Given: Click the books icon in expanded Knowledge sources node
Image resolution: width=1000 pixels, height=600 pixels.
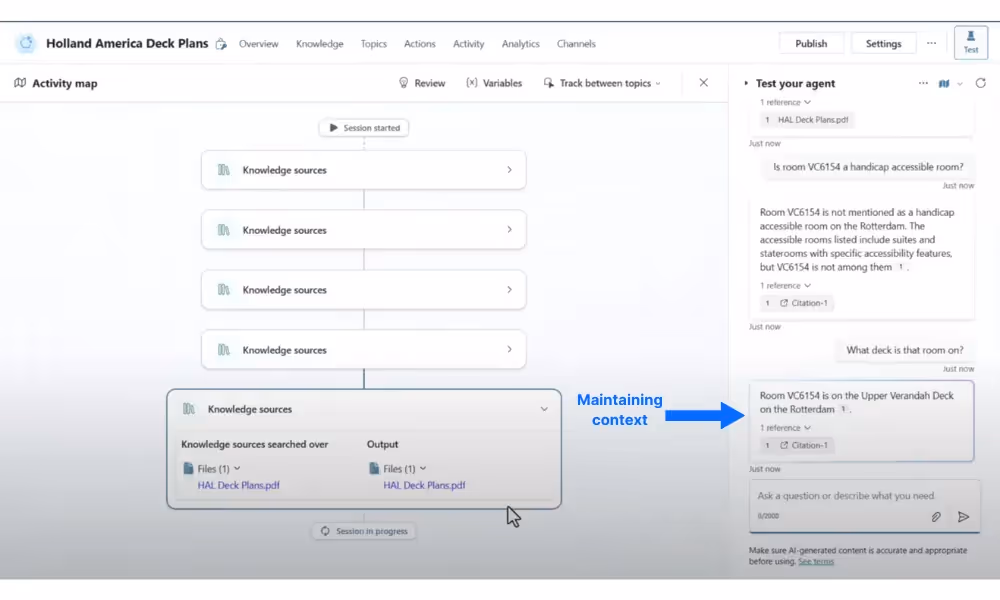Looking at the screenshot, I should point(189,409).
